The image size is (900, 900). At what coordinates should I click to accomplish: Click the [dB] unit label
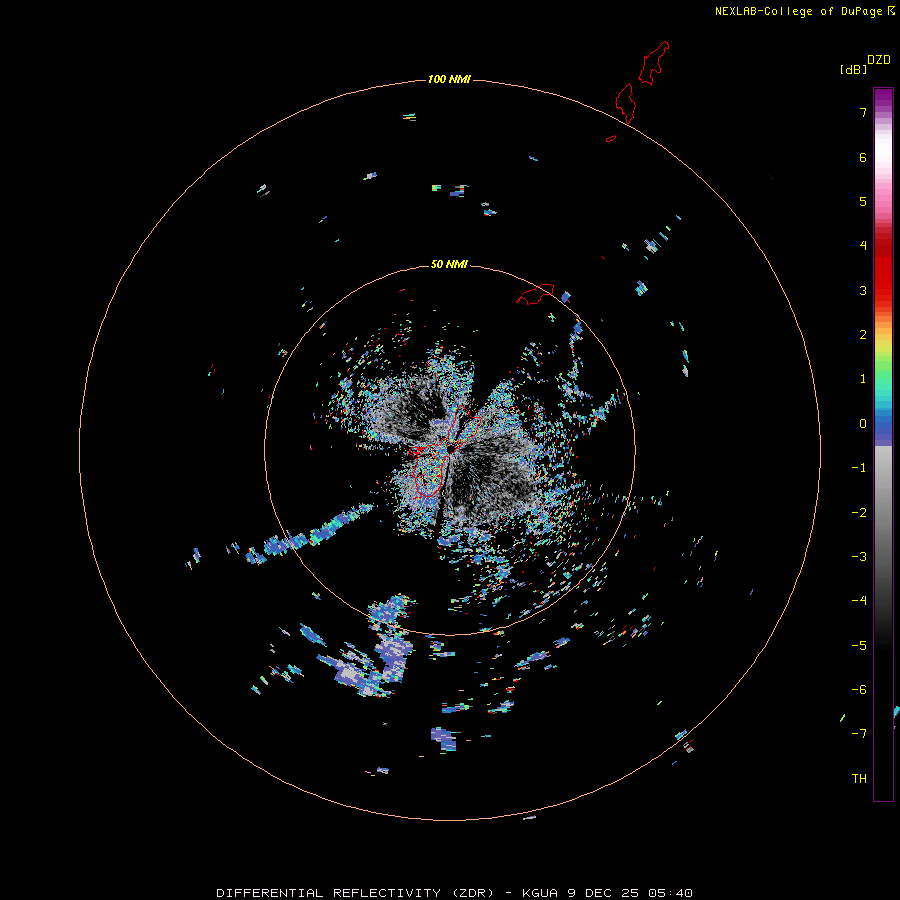tap(854, 69)
